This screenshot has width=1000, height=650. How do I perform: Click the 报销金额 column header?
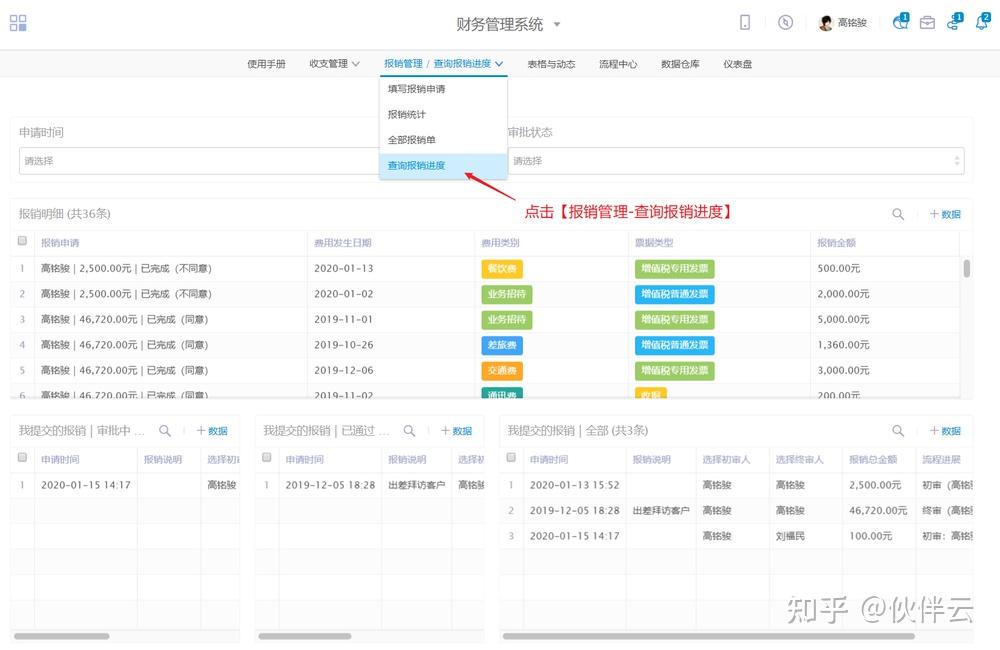pyautogui.click(x=836, y=243)
